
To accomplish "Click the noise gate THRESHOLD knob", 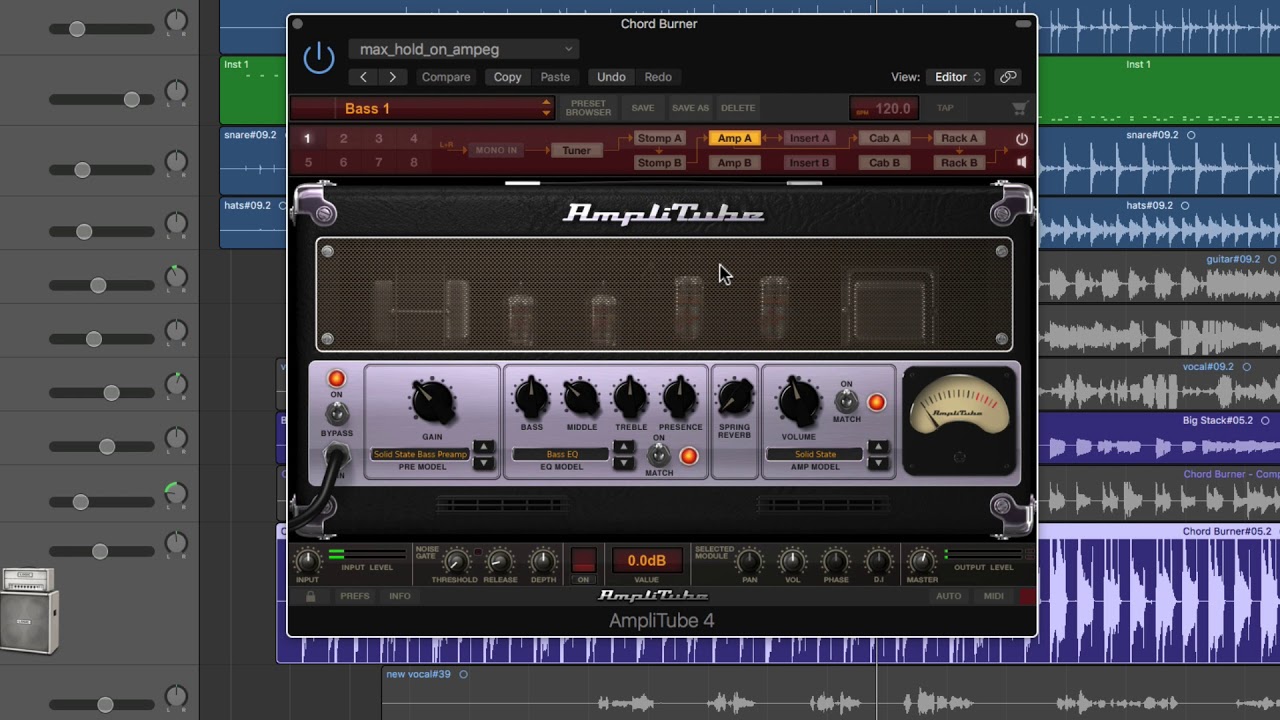I will pyautogui.click(x=456, y=561).
